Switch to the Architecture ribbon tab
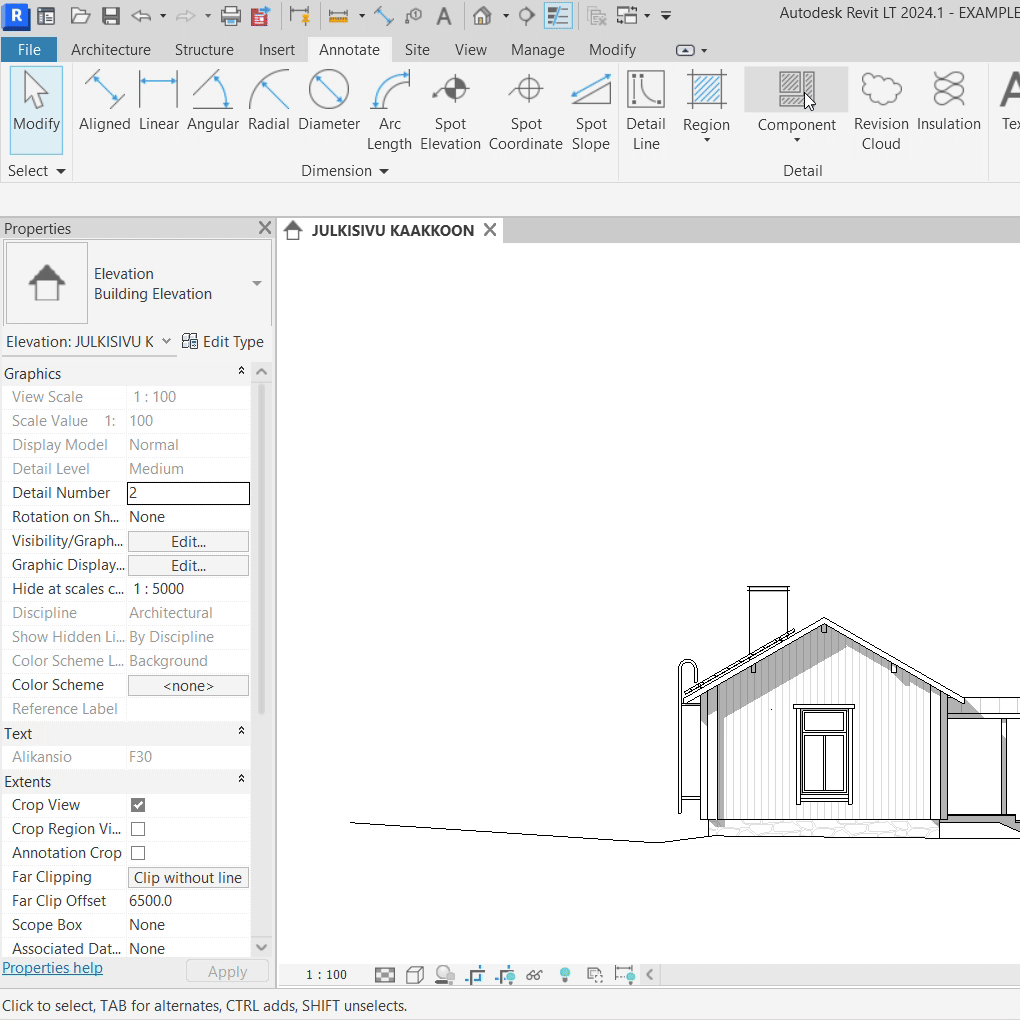This screenshot has height=1020, width=1020. click(x=111, y=50)
